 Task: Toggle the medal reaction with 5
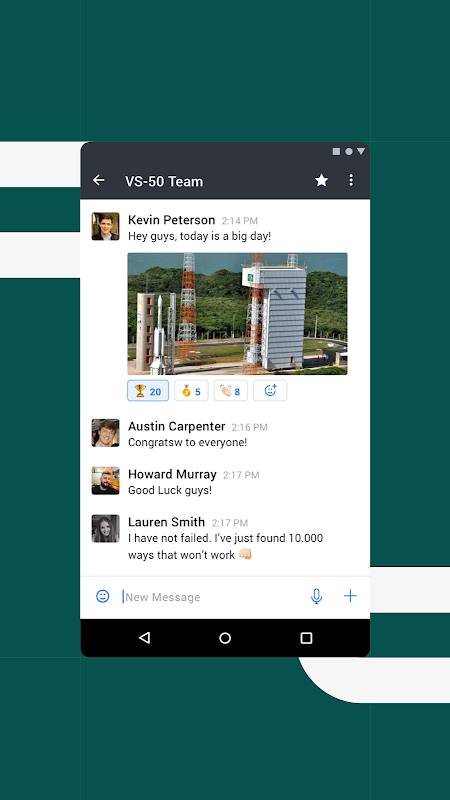tap(191, 391)
